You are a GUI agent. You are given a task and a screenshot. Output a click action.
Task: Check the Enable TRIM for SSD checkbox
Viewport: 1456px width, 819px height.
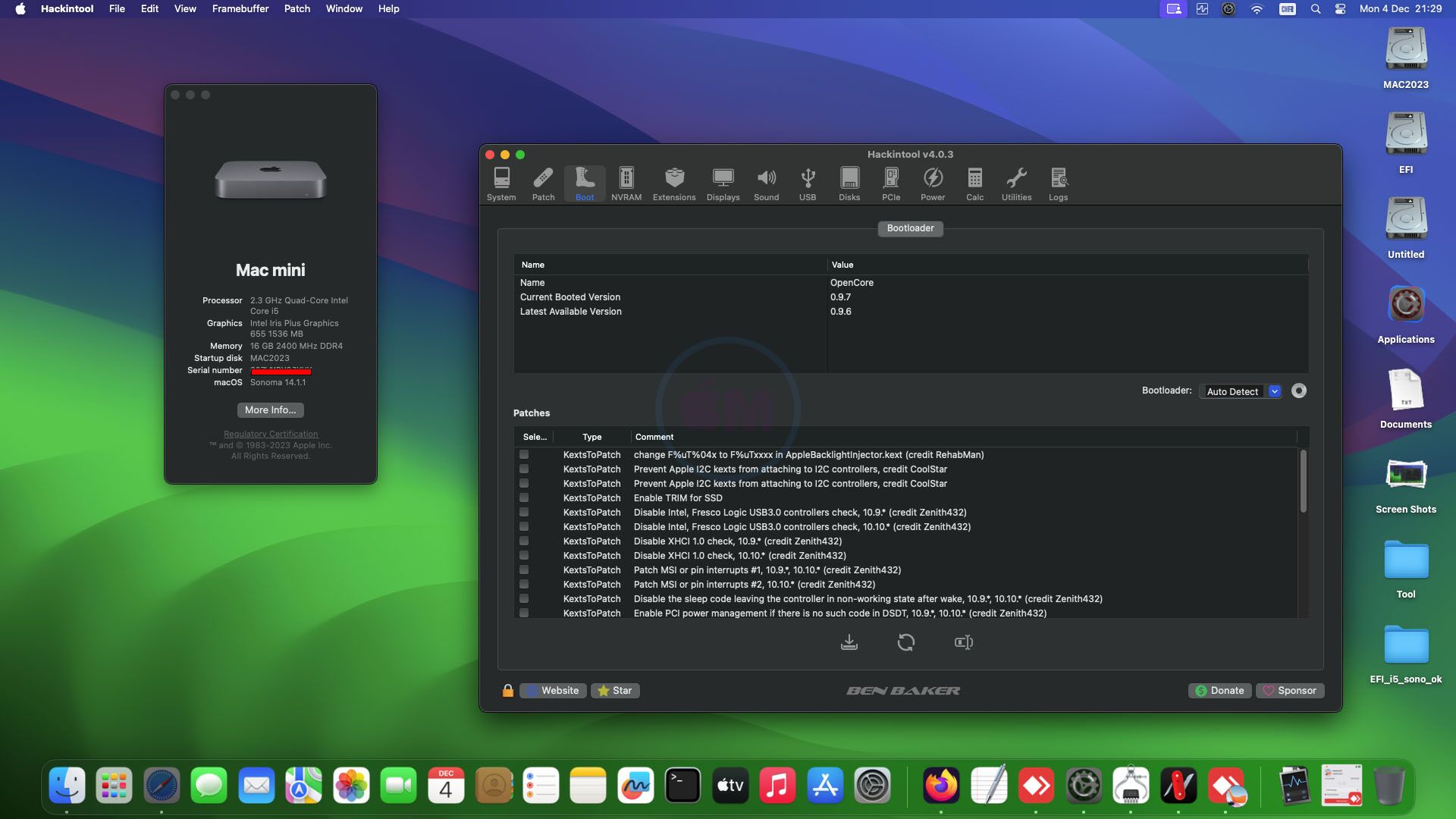pos(524,498)
